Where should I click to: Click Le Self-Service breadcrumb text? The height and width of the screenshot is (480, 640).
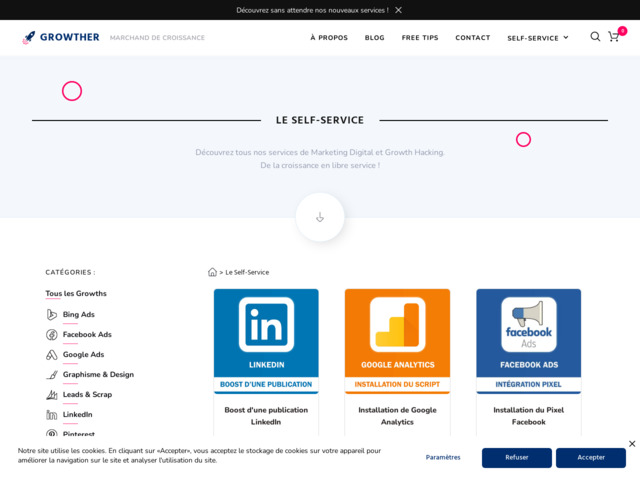(247, 272)
